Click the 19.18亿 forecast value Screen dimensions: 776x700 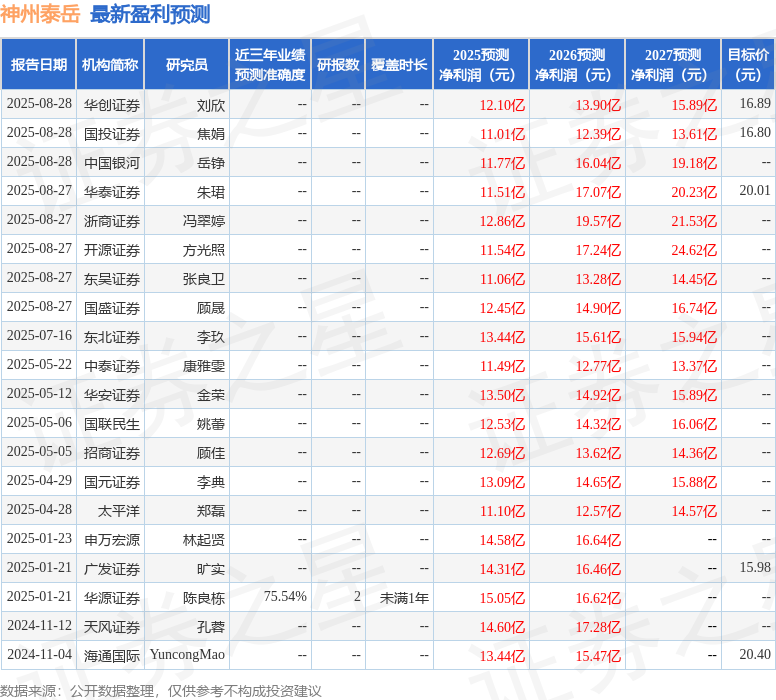(694, 163)
